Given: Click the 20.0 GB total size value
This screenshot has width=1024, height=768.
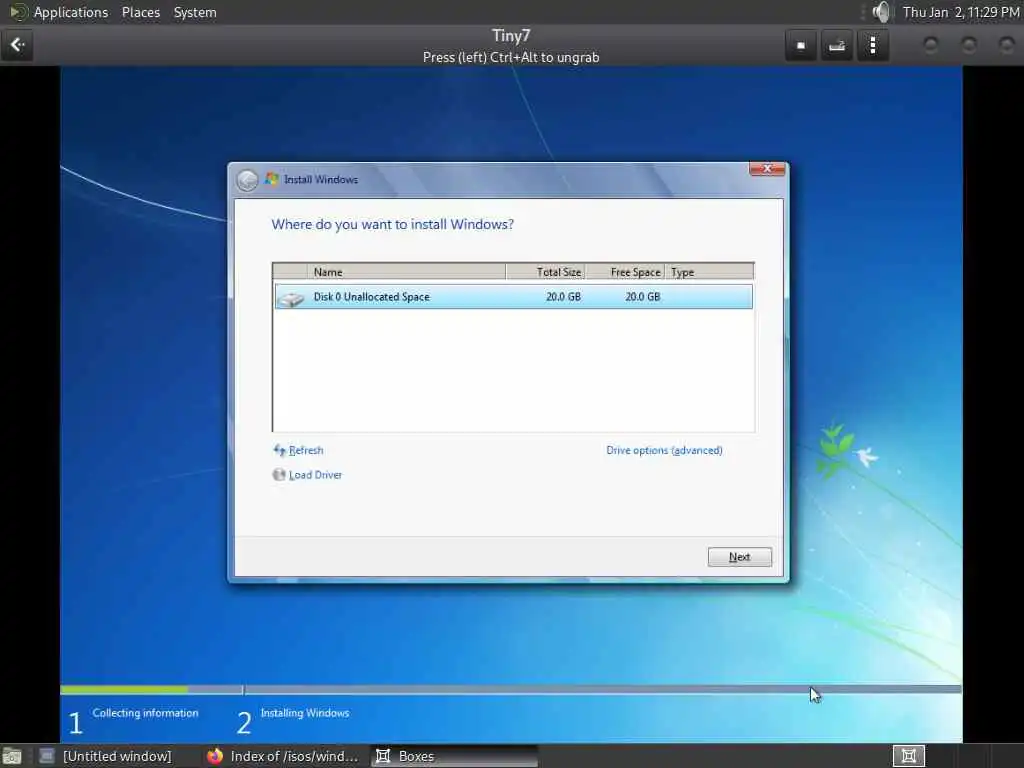Looking at the screenshot, I should [563, 296].
